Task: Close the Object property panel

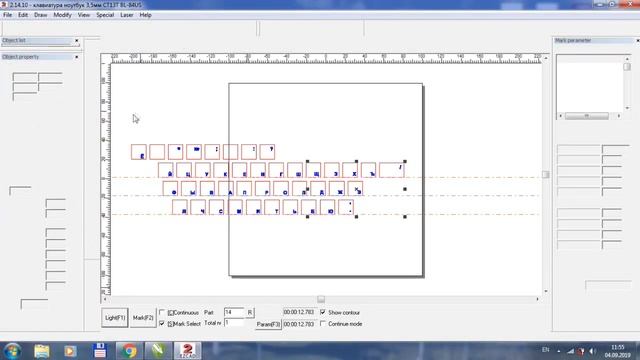Action: pos(76,57)
